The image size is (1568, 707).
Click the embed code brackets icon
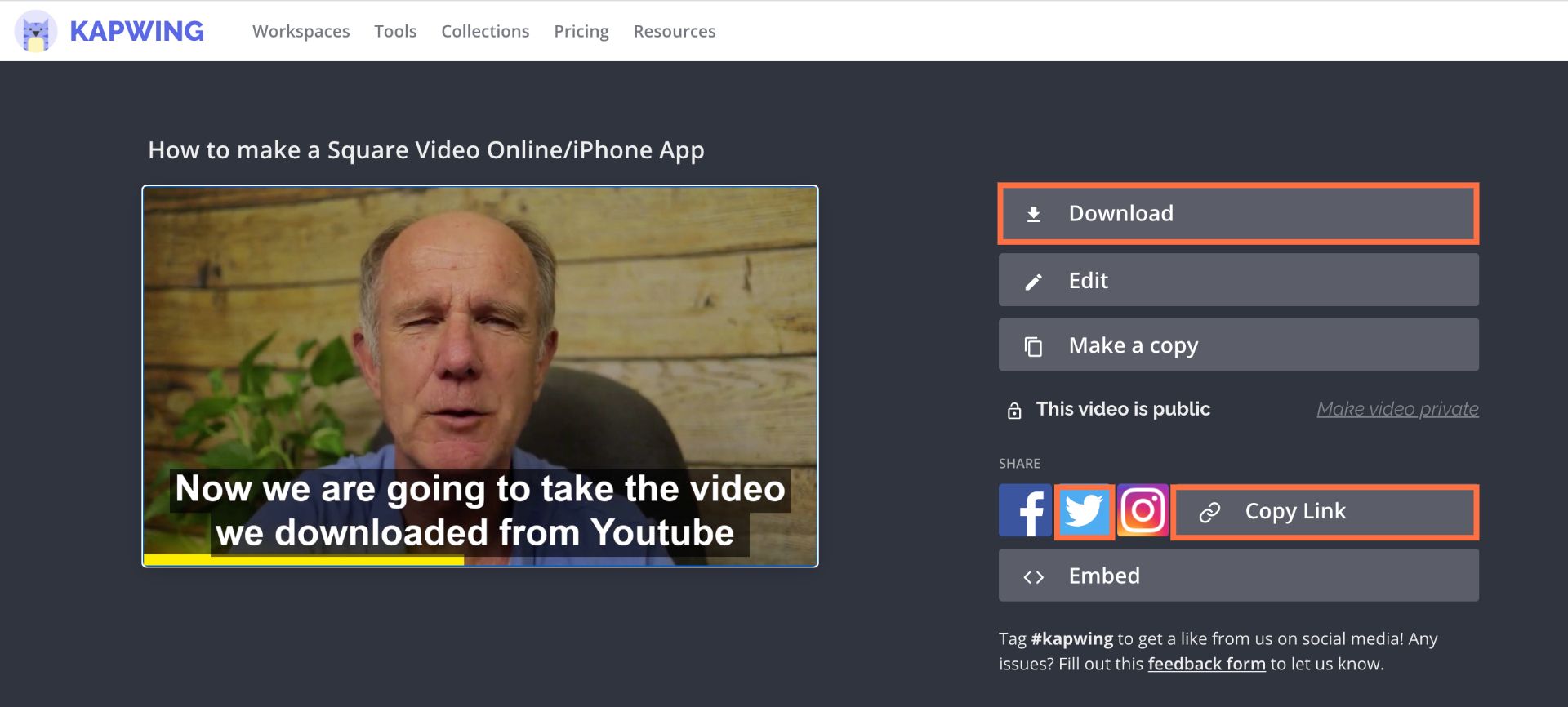pos(1033,577)
